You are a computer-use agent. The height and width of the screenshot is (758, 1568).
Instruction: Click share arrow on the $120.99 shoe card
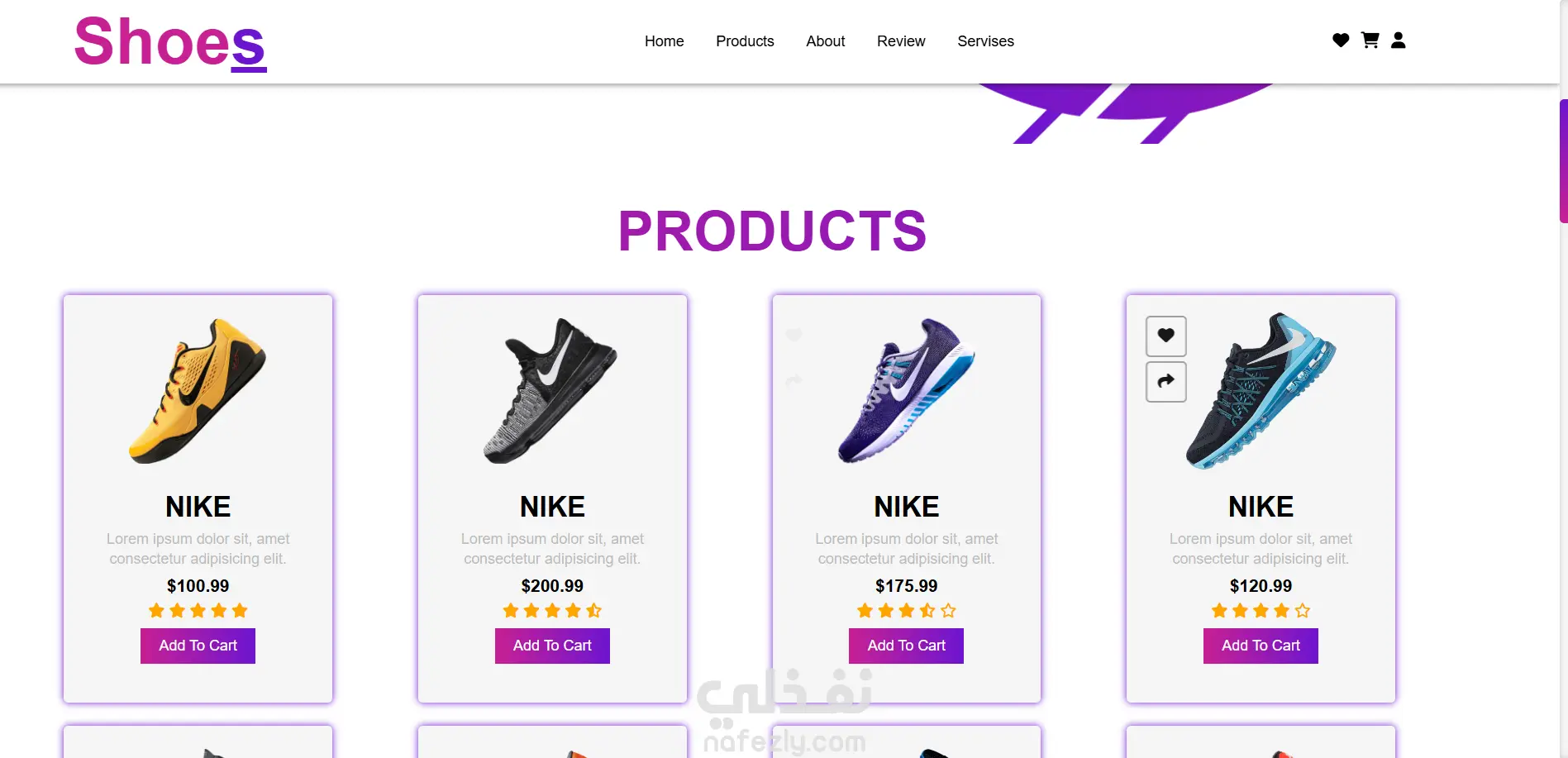[1165, 382]
